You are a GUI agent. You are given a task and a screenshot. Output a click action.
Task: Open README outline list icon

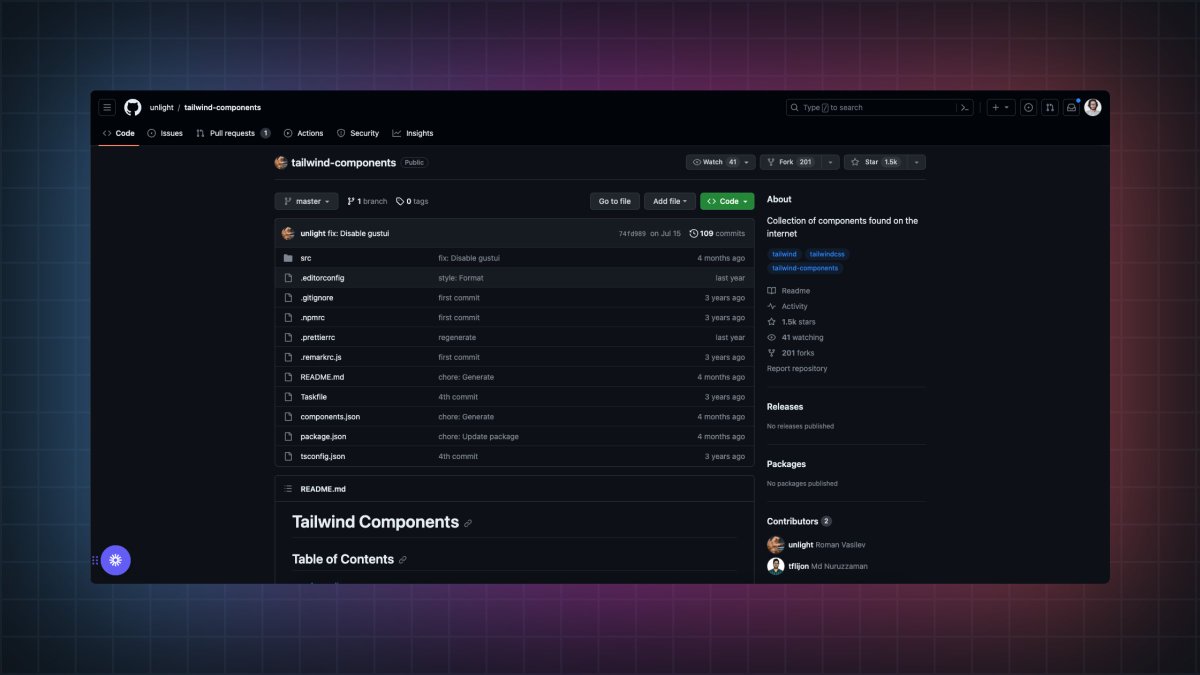pos(288,489)
